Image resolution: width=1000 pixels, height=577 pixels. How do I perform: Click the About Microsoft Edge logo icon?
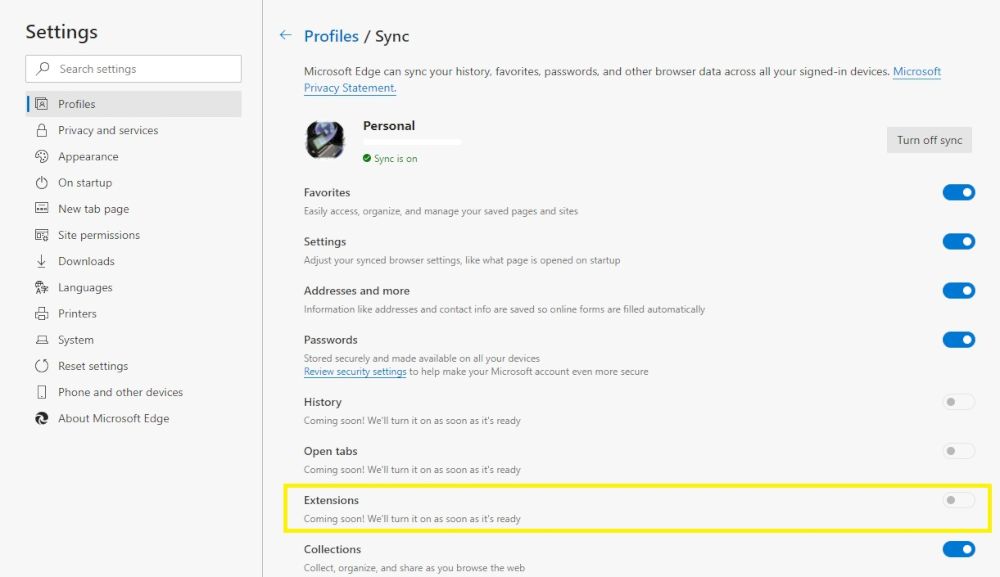pyautogui.click(x=41, y=418)
